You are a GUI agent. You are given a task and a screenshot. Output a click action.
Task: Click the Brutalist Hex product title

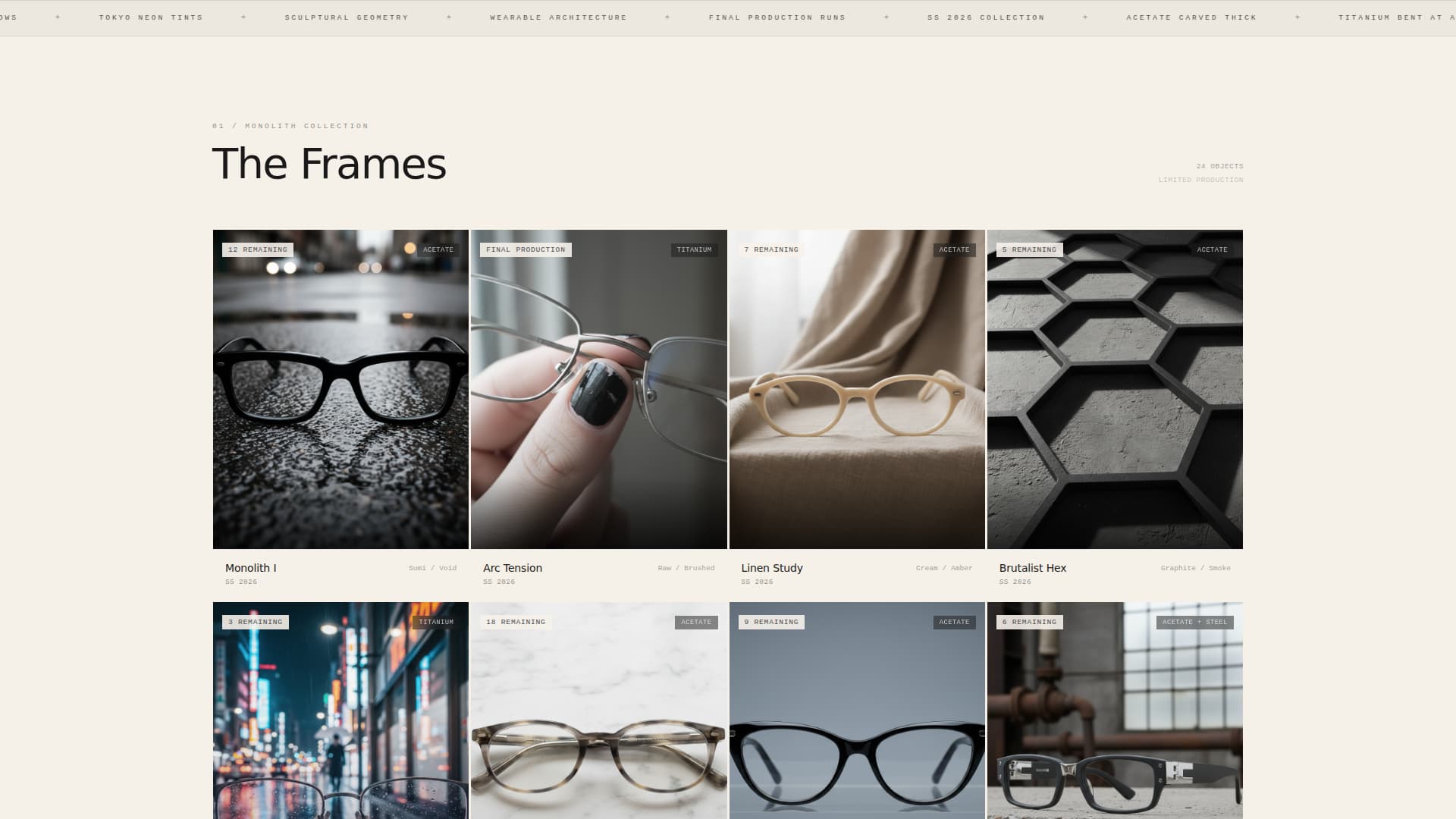(x=1033, y=568)
